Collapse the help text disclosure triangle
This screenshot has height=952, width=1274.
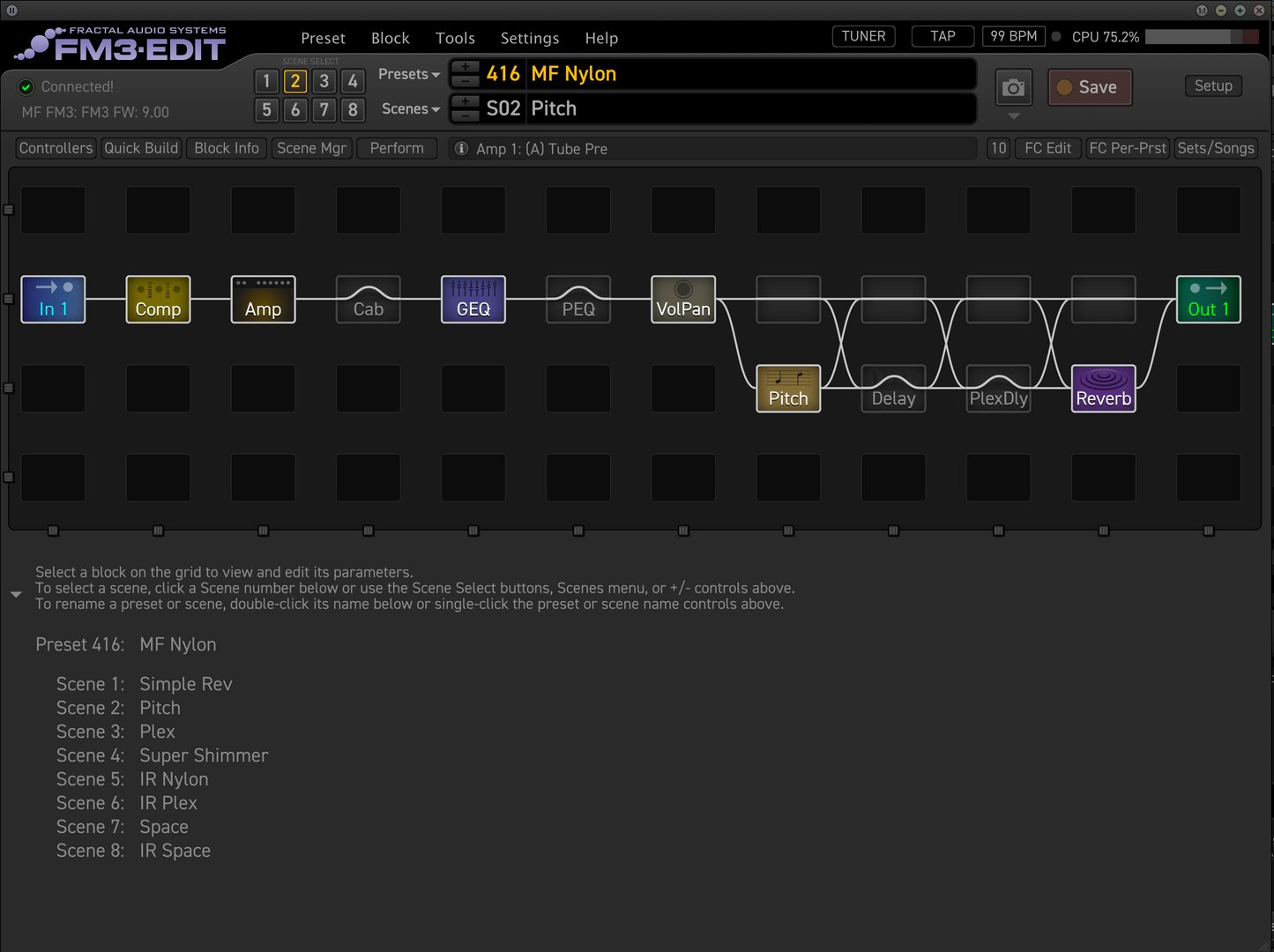(16, 595)
